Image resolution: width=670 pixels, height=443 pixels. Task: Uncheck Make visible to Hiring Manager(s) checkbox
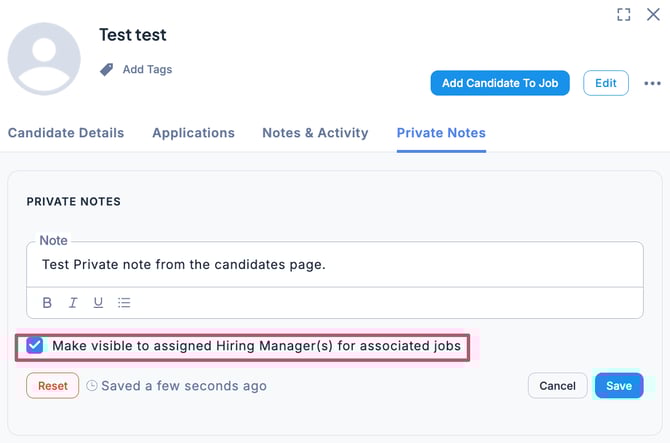[x=35, y=346]
